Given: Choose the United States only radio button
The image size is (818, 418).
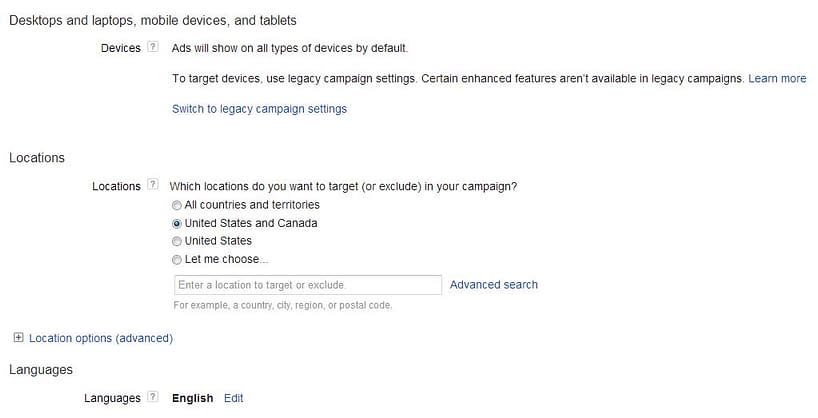Looking at the screenshot, I should (x=177, y=242).
